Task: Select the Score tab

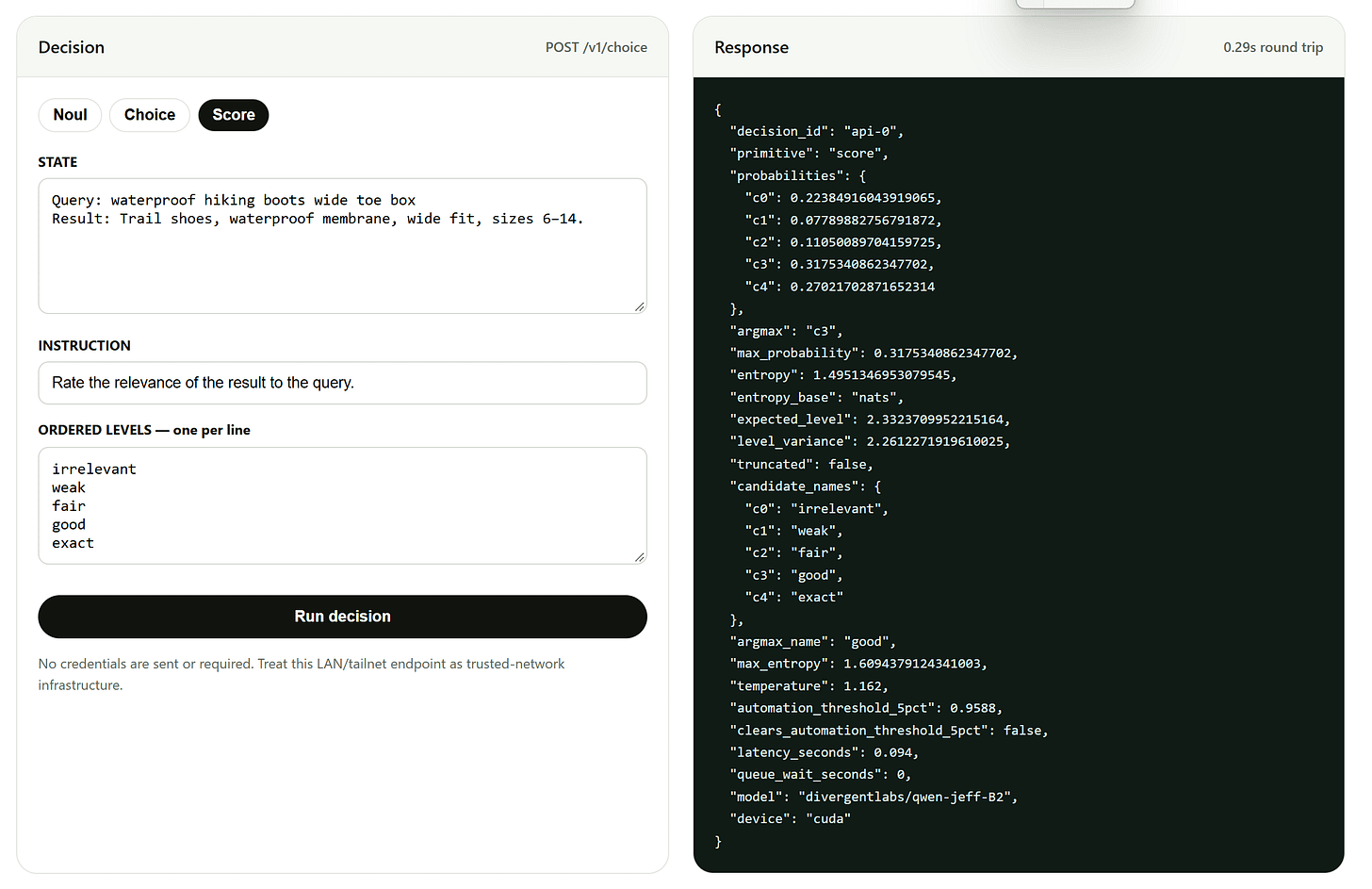Action: [x=234, y=115]
